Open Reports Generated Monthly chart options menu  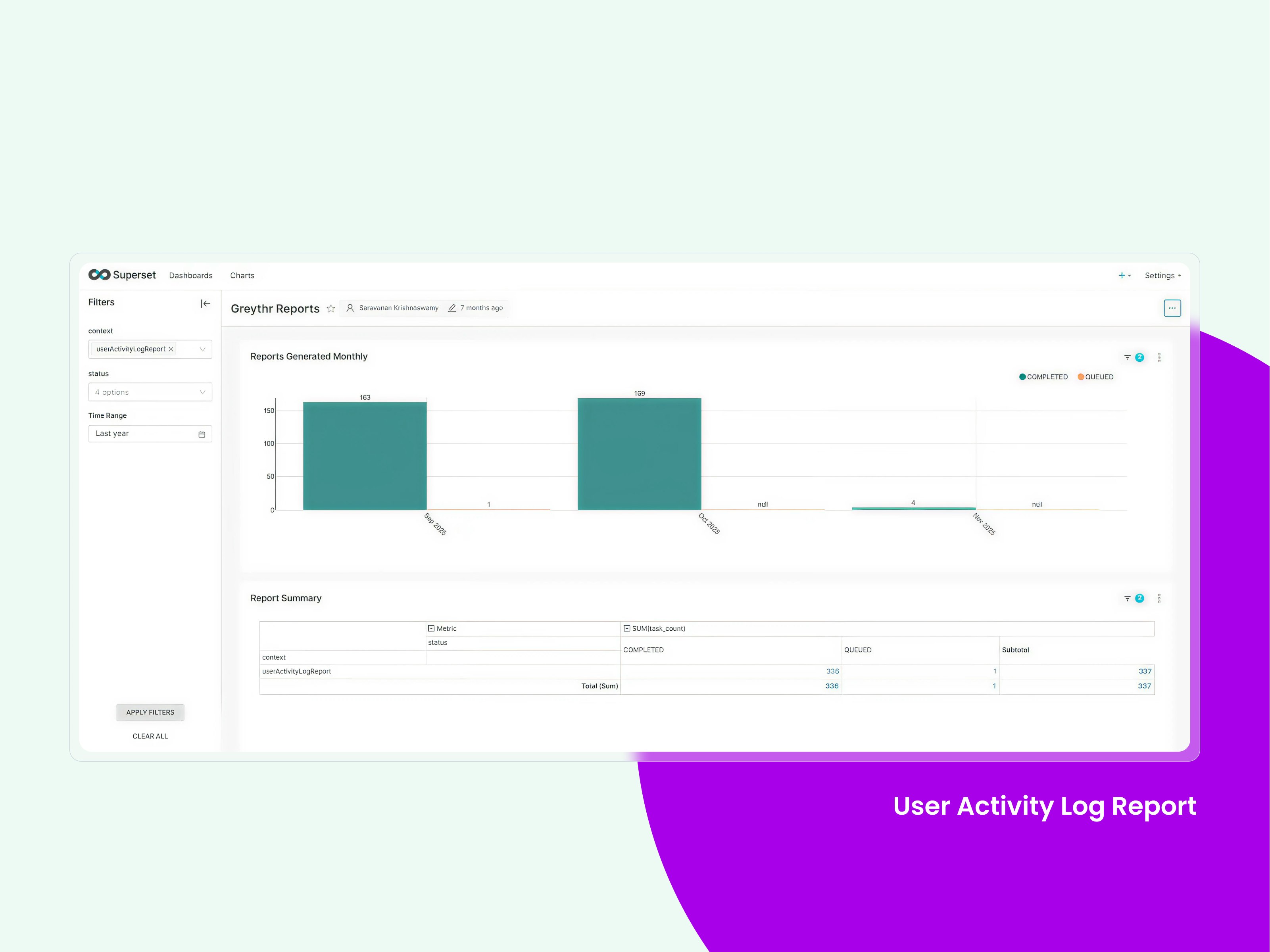click(x=1159, y=358)
